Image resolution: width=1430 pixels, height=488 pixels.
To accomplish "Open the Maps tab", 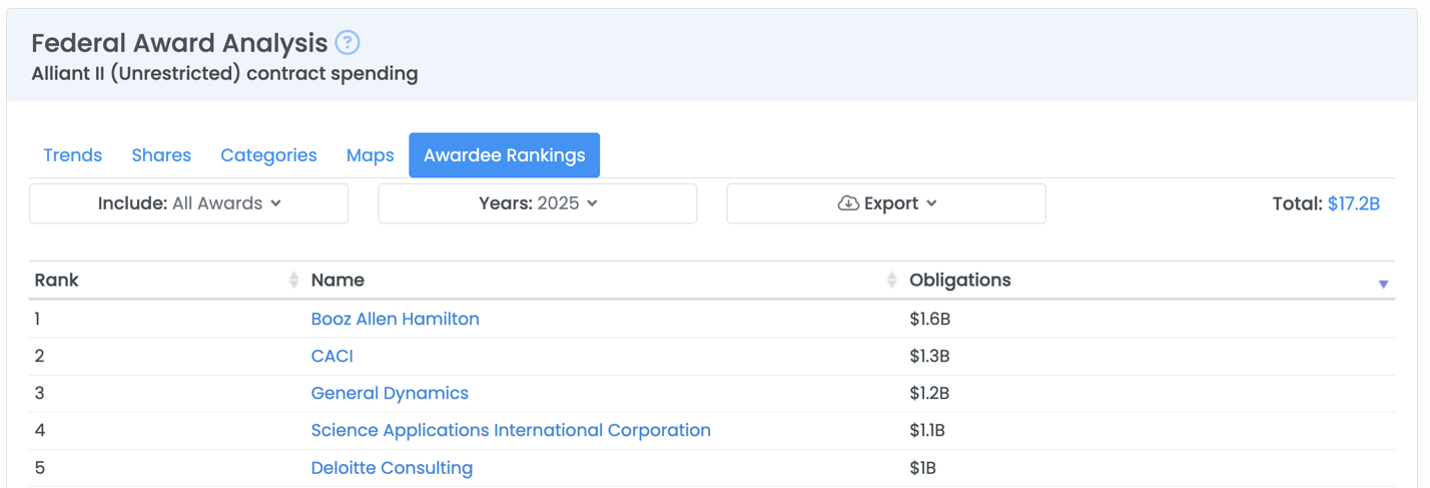I will pos(370,155).
